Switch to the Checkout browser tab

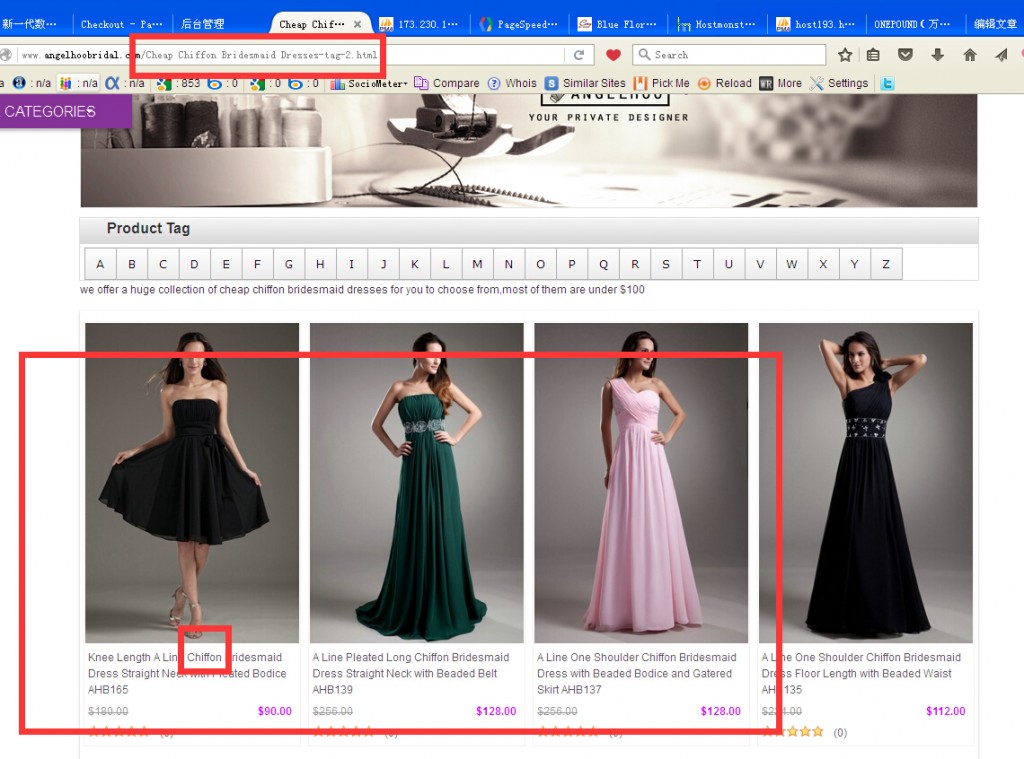click(120, 24)
